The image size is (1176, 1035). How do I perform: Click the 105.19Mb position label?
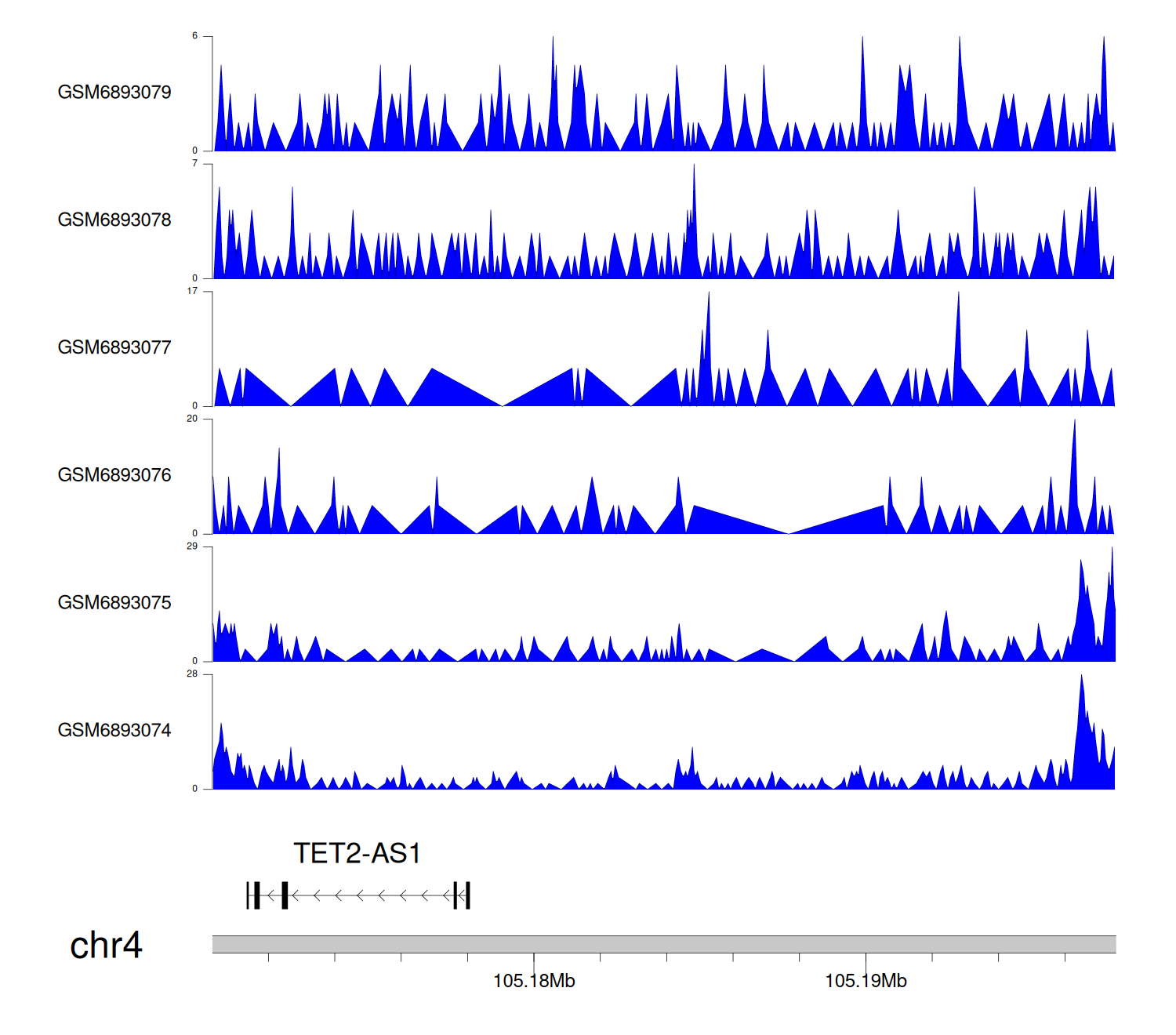pyautogui.click(x=866, y=981)
